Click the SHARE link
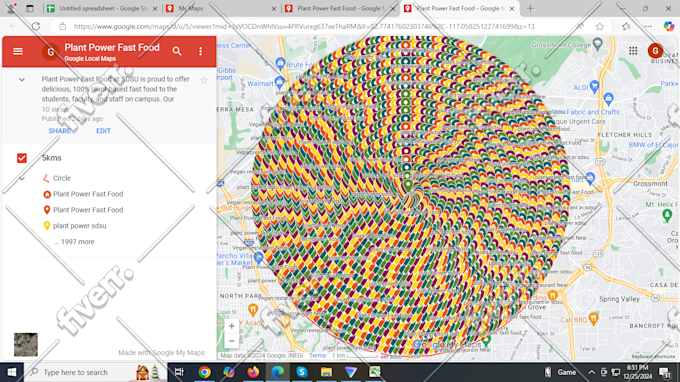Image resolution: width=680 pixels, height=382 pixels. pyautogui.click(x=59, y=131)
